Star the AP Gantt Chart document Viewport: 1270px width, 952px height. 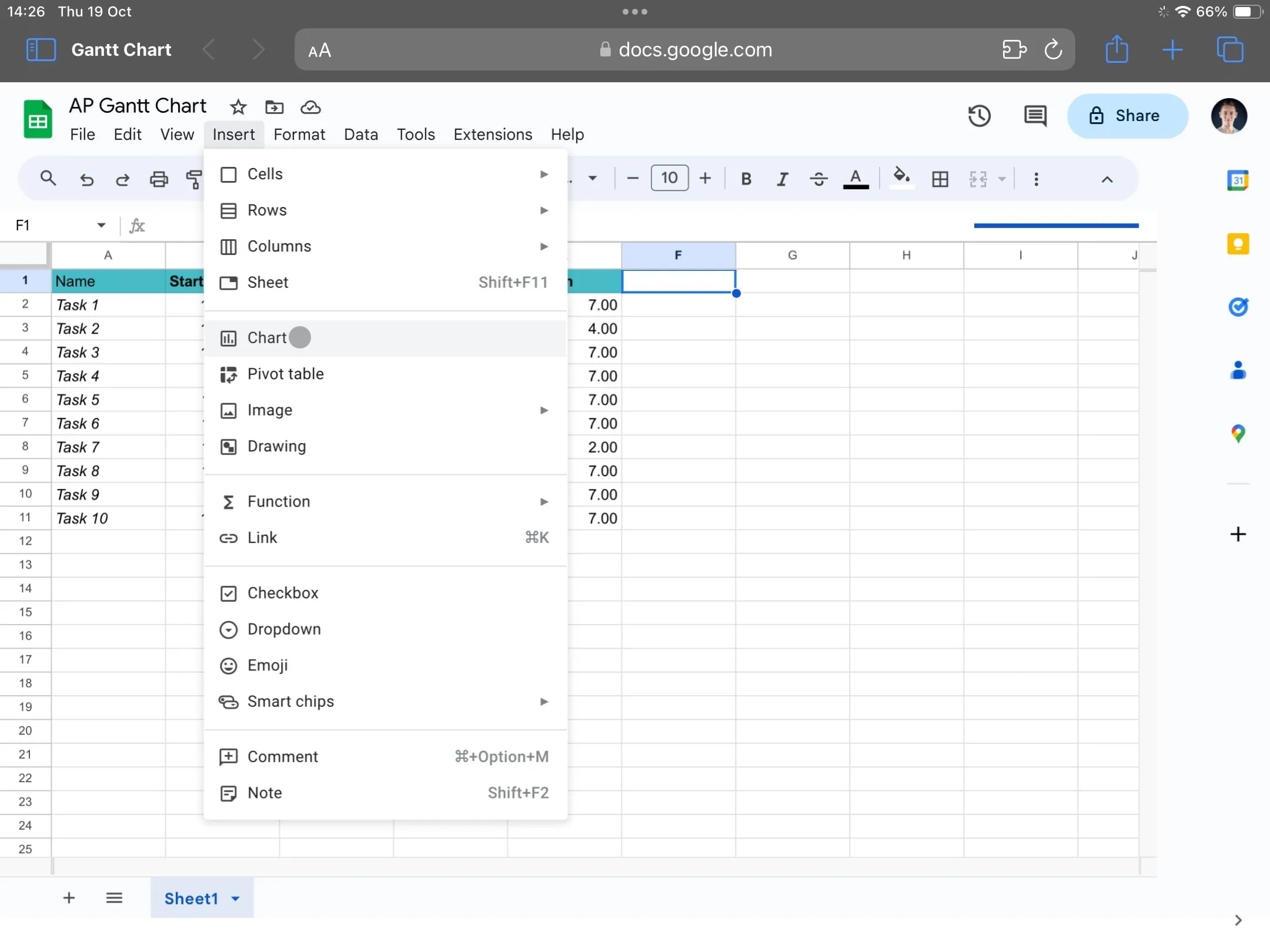(x=238, y=107)
